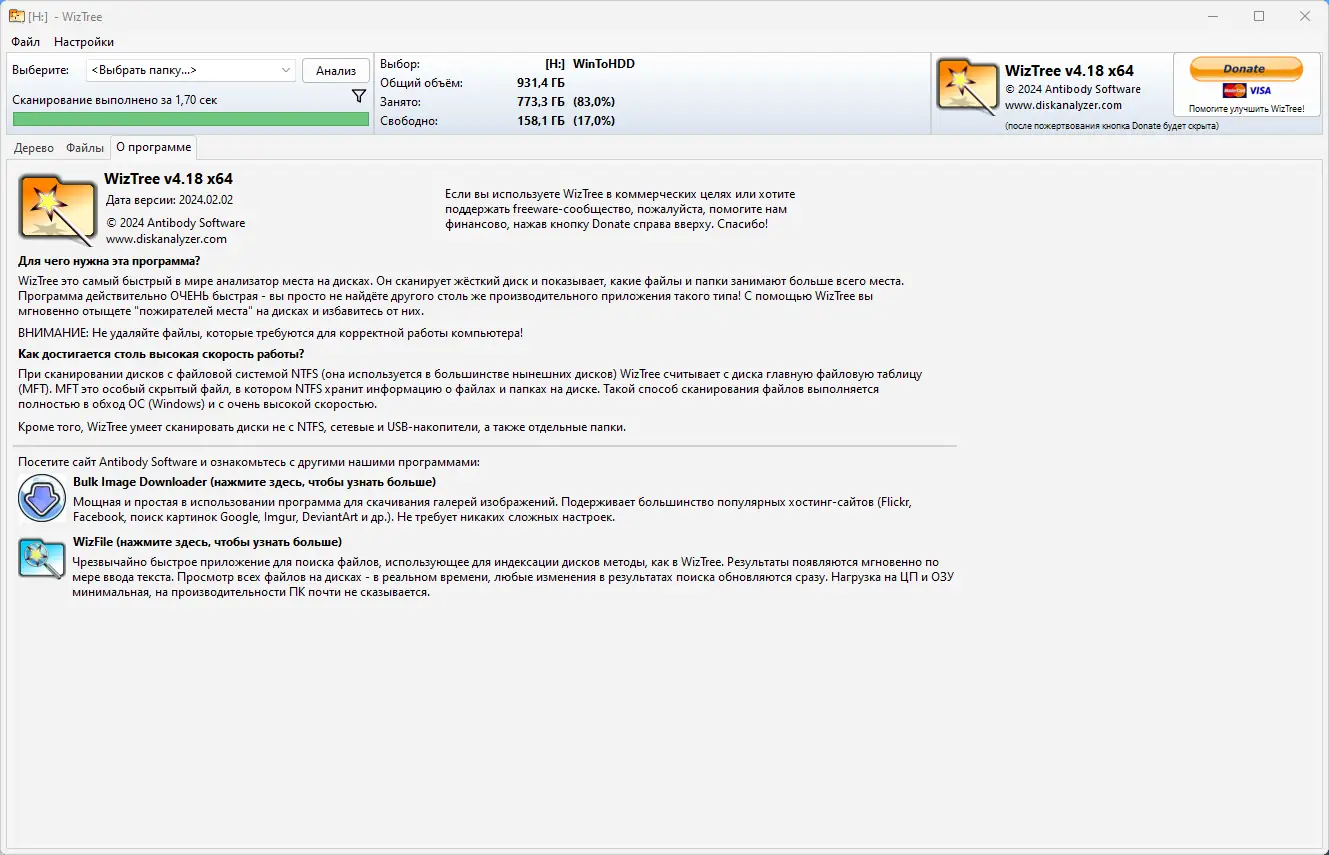This screenshot has width=1329, height=855.
Task: Click the WizTree v4.18 x64 header title
Action: coord(1069,71)
